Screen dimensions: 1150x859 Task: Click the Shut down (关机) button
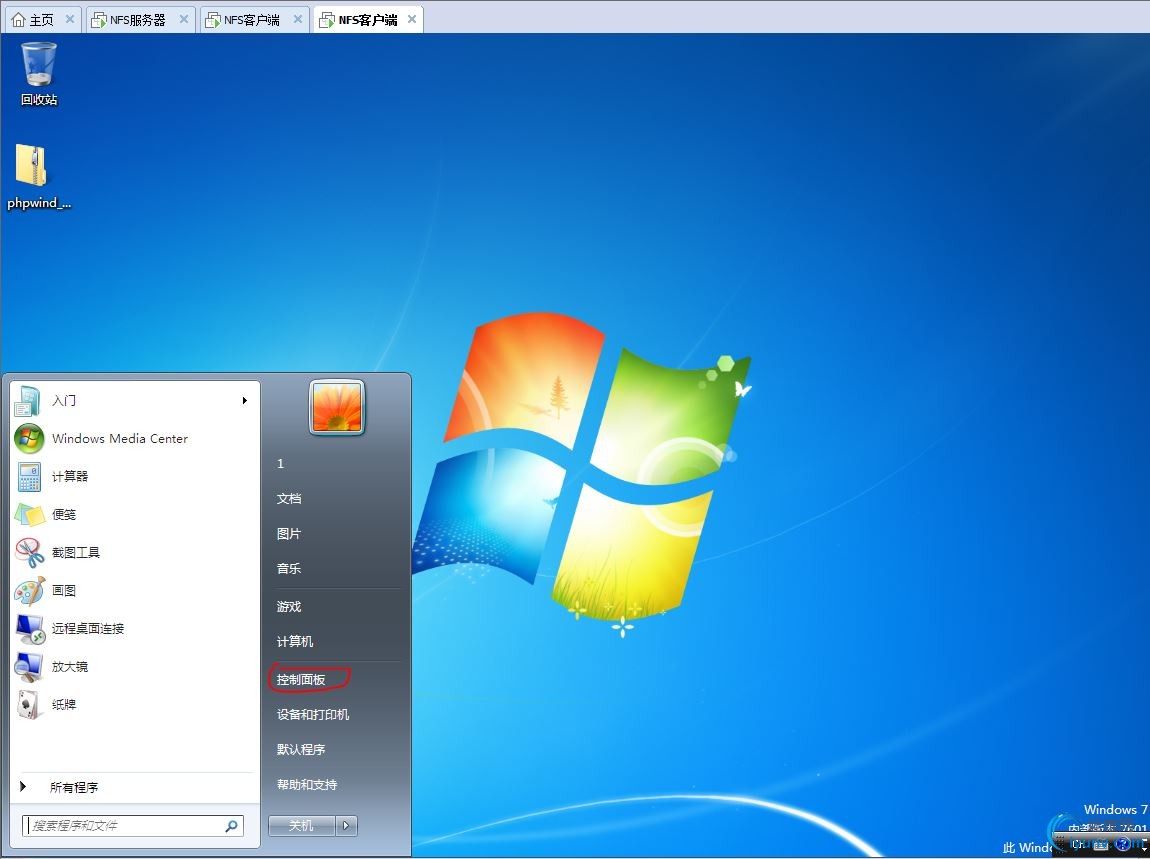pos(301,825)
